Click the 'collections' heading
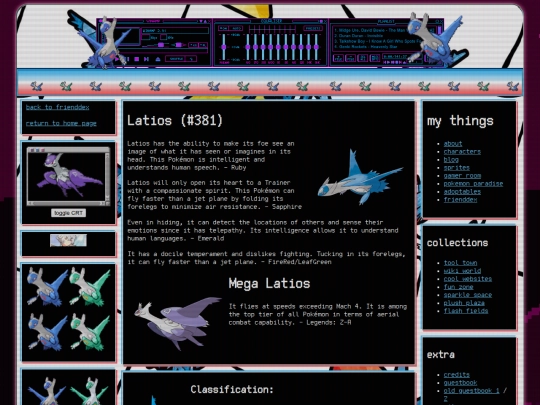The height and width of the screenshot is (405, 540). [x=457, y=243]
